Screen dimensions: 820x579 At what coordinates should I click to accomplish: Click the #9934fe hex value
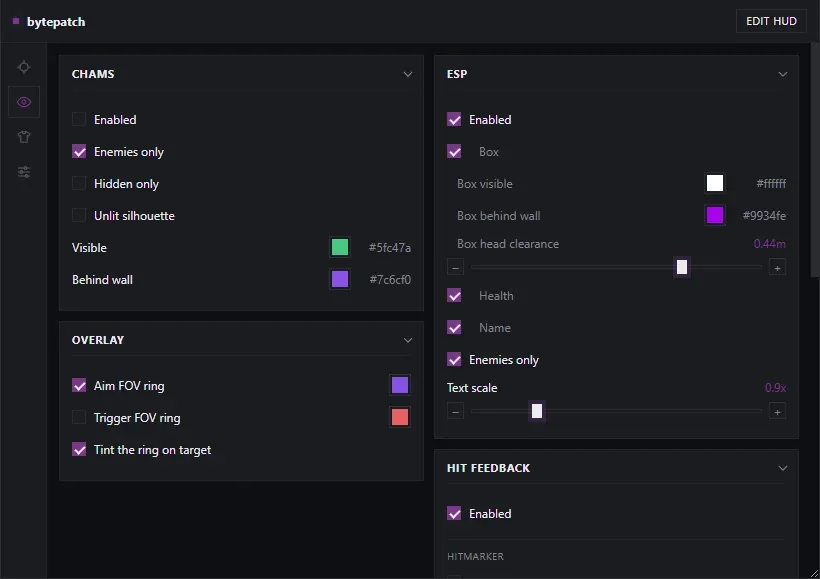(764, 215)
